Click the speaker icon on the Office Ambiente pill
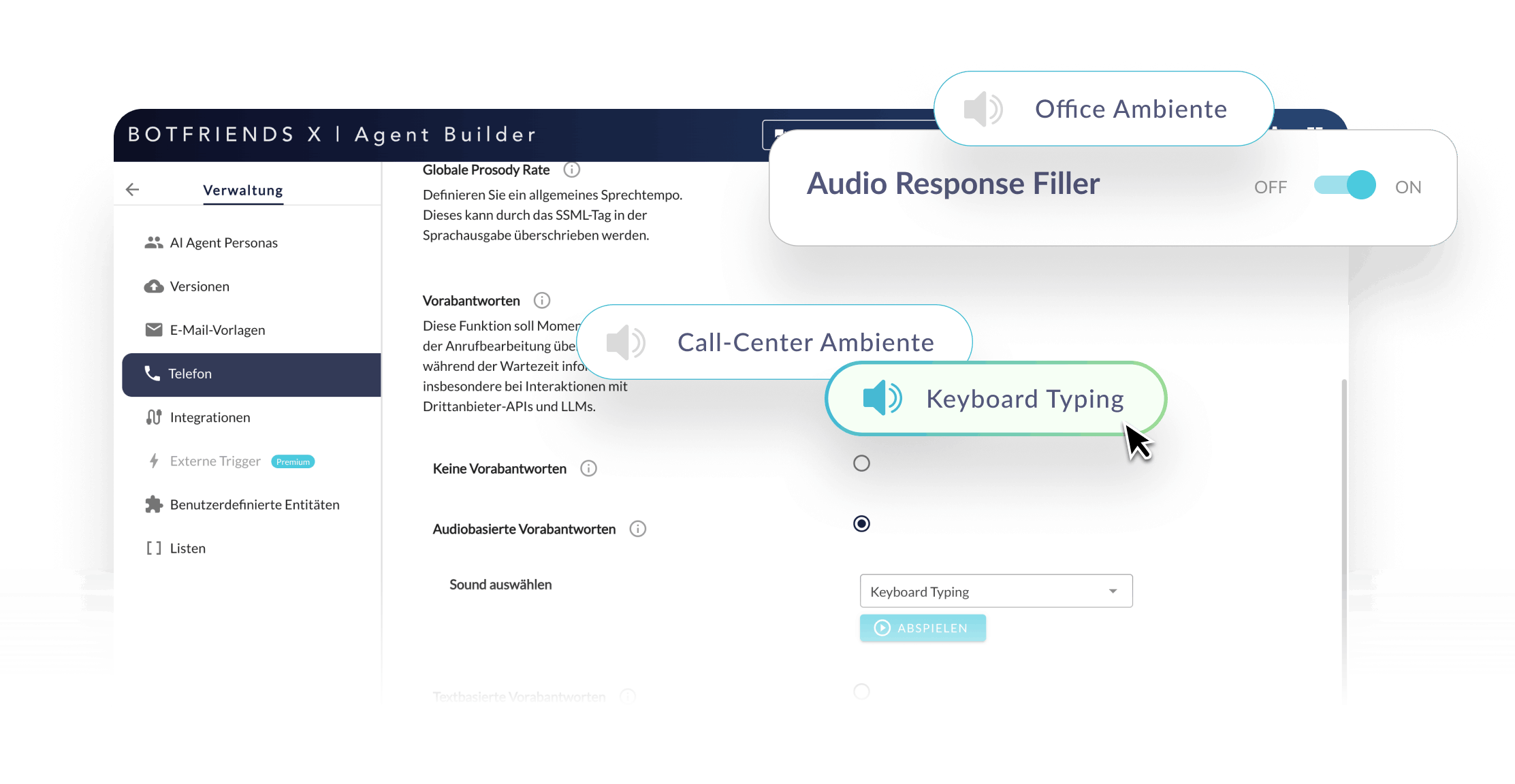The width and height of the screenshot is (1515, 784). pos(983,109)
